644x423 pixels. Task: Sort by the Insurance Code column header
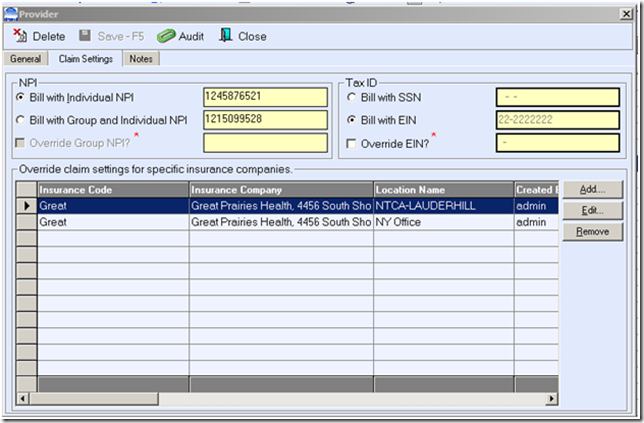[113, 190]
